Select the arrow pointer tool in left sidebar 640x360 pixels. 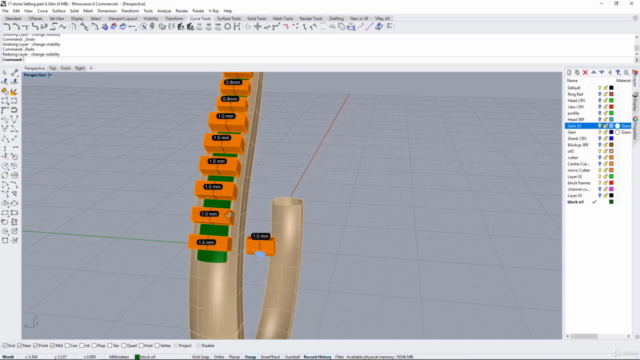(x=5, y=73)
